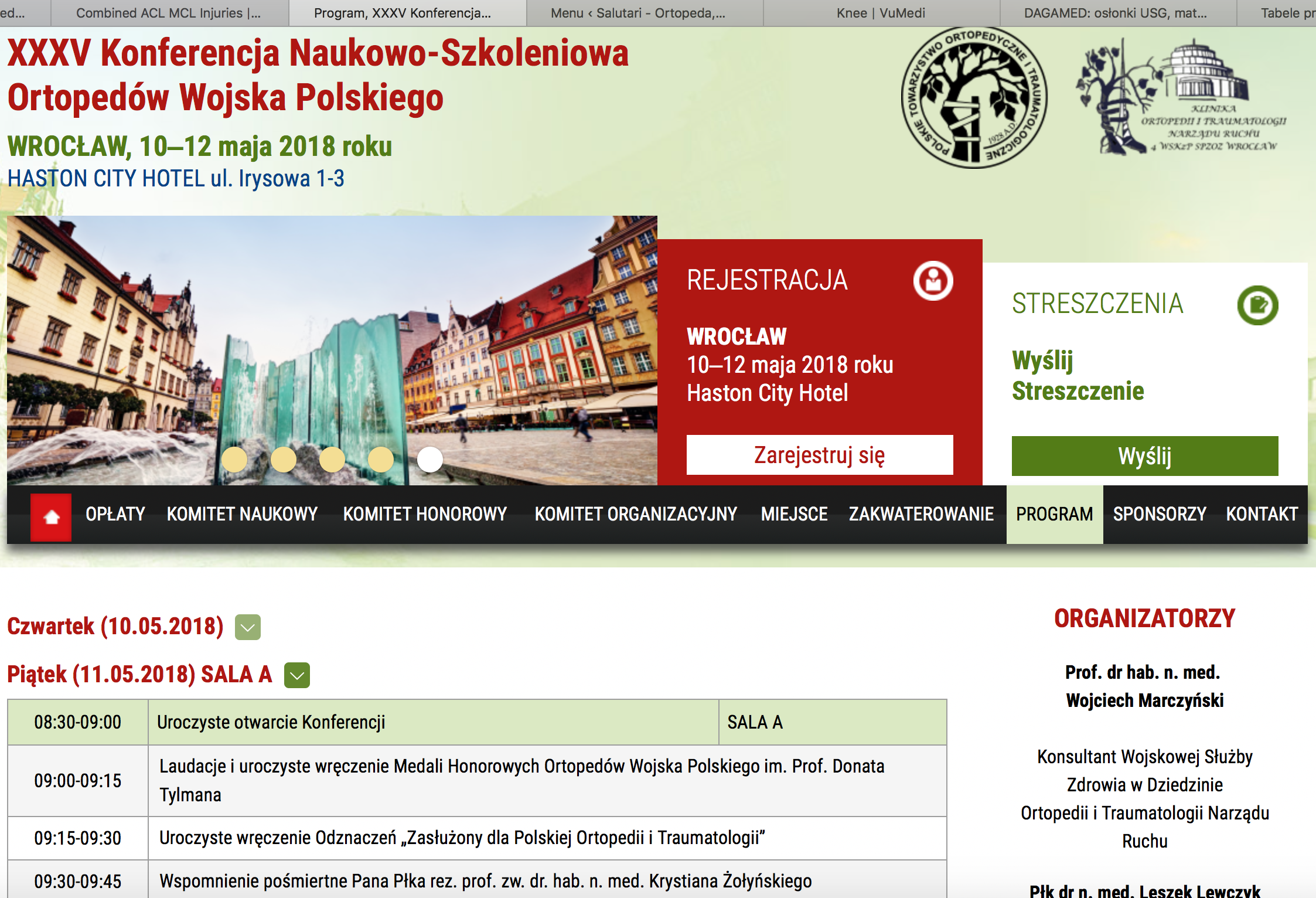Select the white fifth slideshow dot
Viewport: 1316px width, 898px height.
(430, 460)
